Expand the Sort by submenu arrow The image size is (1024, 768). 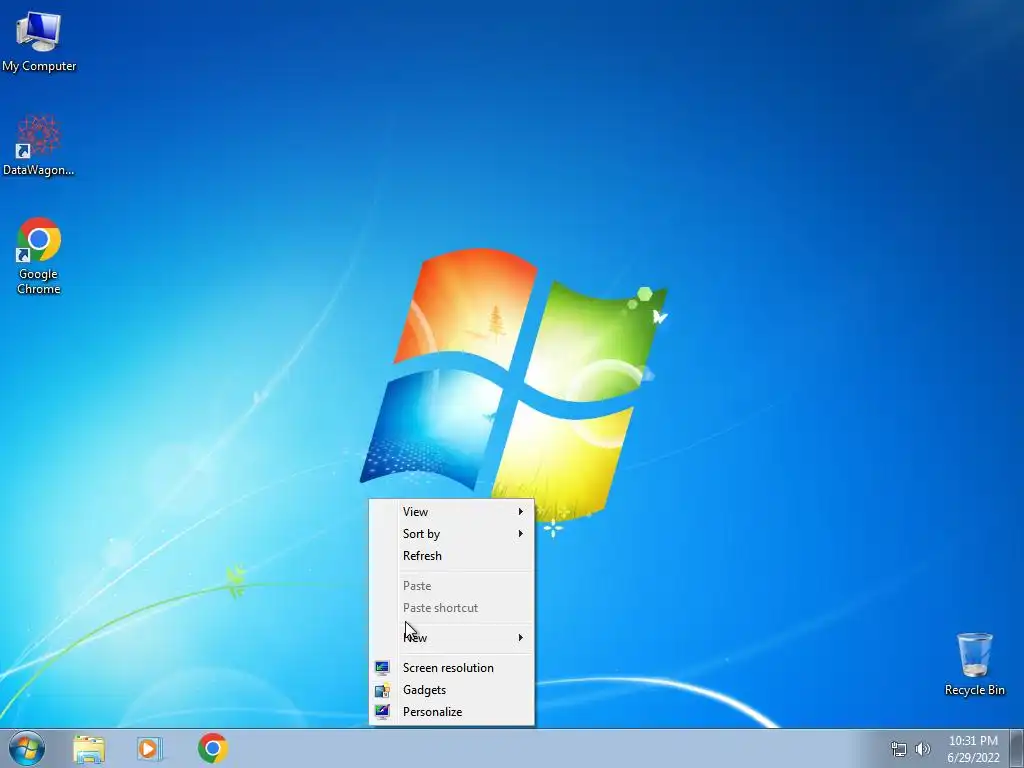tap(520, 534)
